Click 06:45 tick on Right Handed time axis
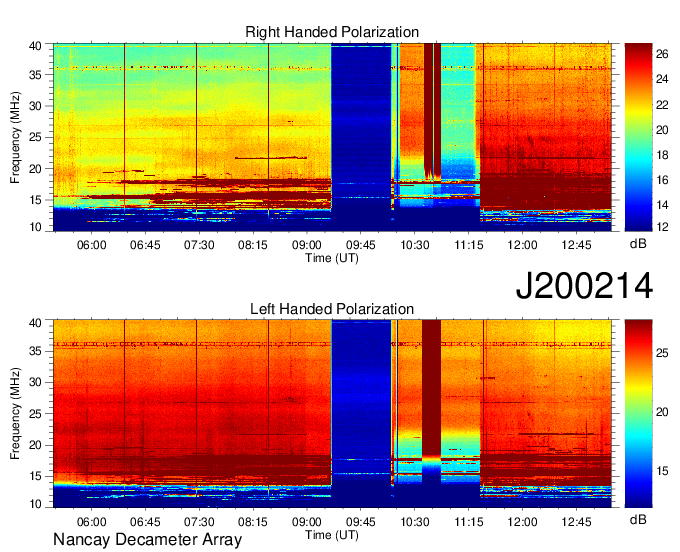Screen dimensions: 680x552 [145, 245]
